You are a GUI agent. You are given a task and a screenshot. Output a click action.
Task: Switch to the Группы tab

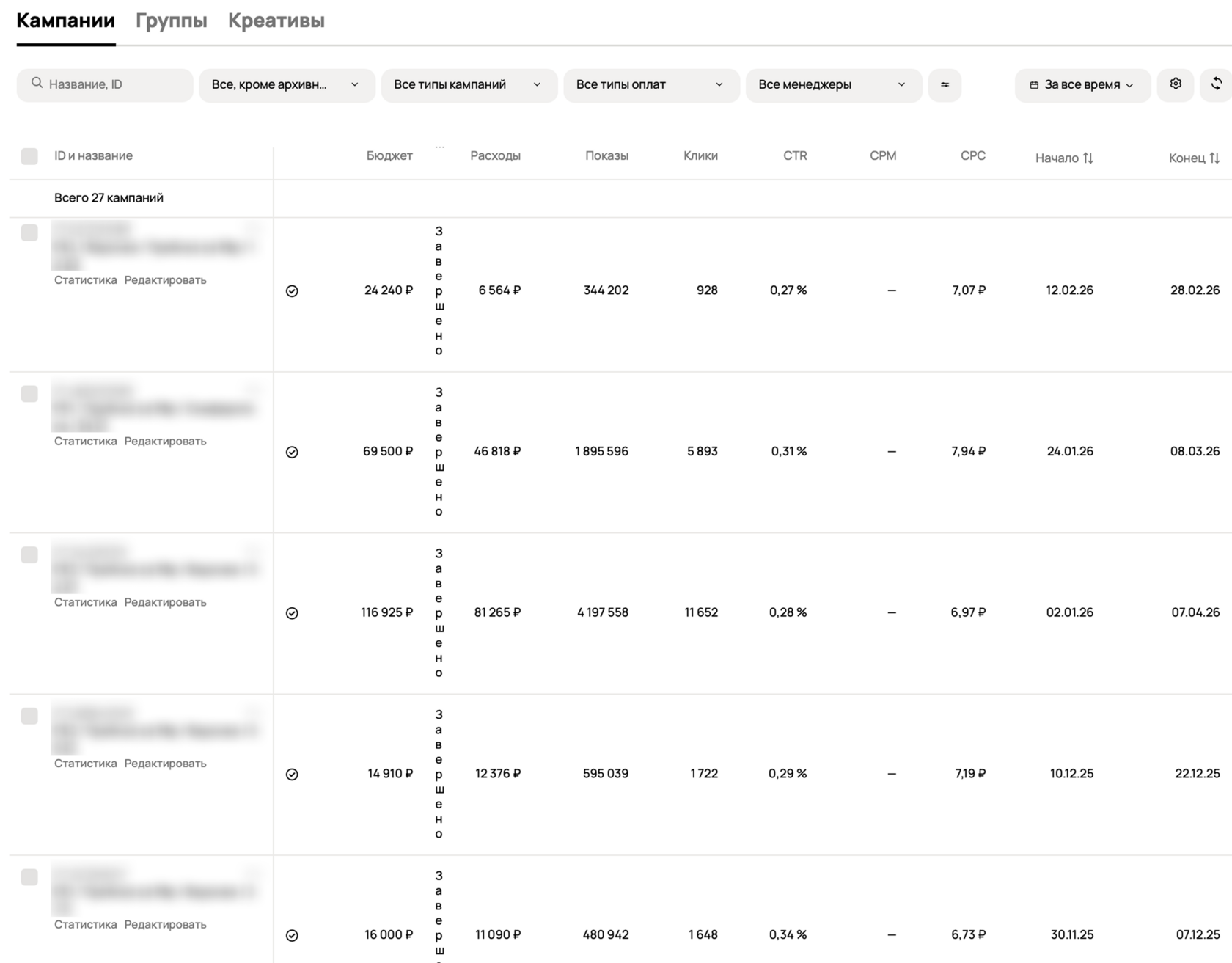tap(172, 21)
